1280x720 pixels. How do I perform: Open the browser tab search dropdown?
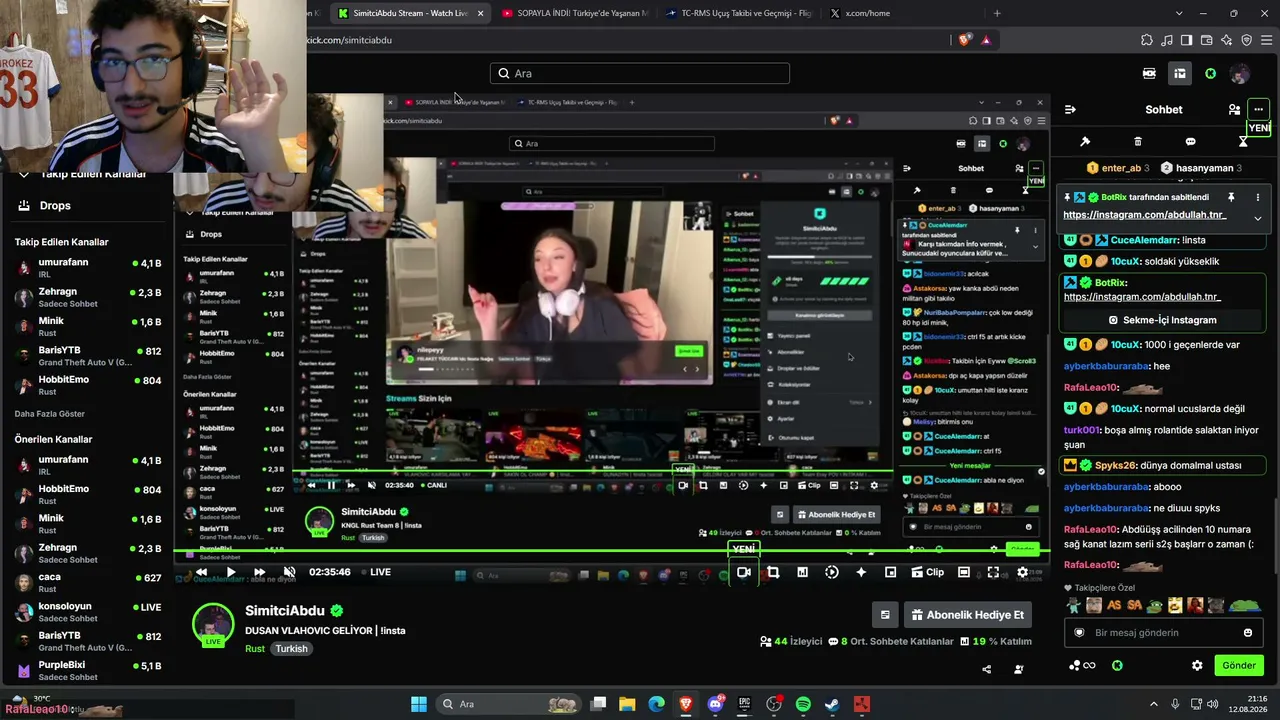[1179, 13]
